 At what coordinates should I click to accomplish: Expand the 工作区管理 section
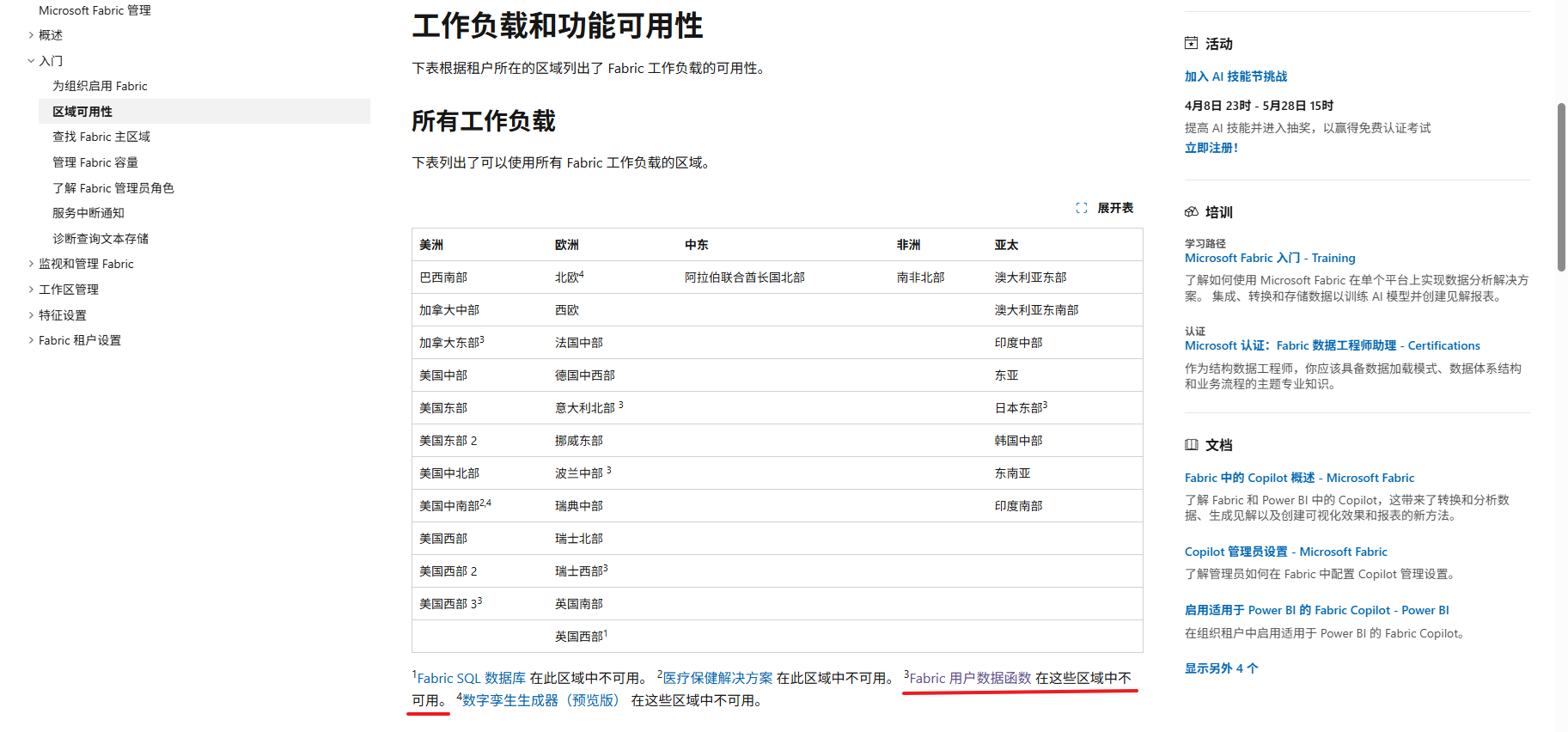tap(31, 290)
